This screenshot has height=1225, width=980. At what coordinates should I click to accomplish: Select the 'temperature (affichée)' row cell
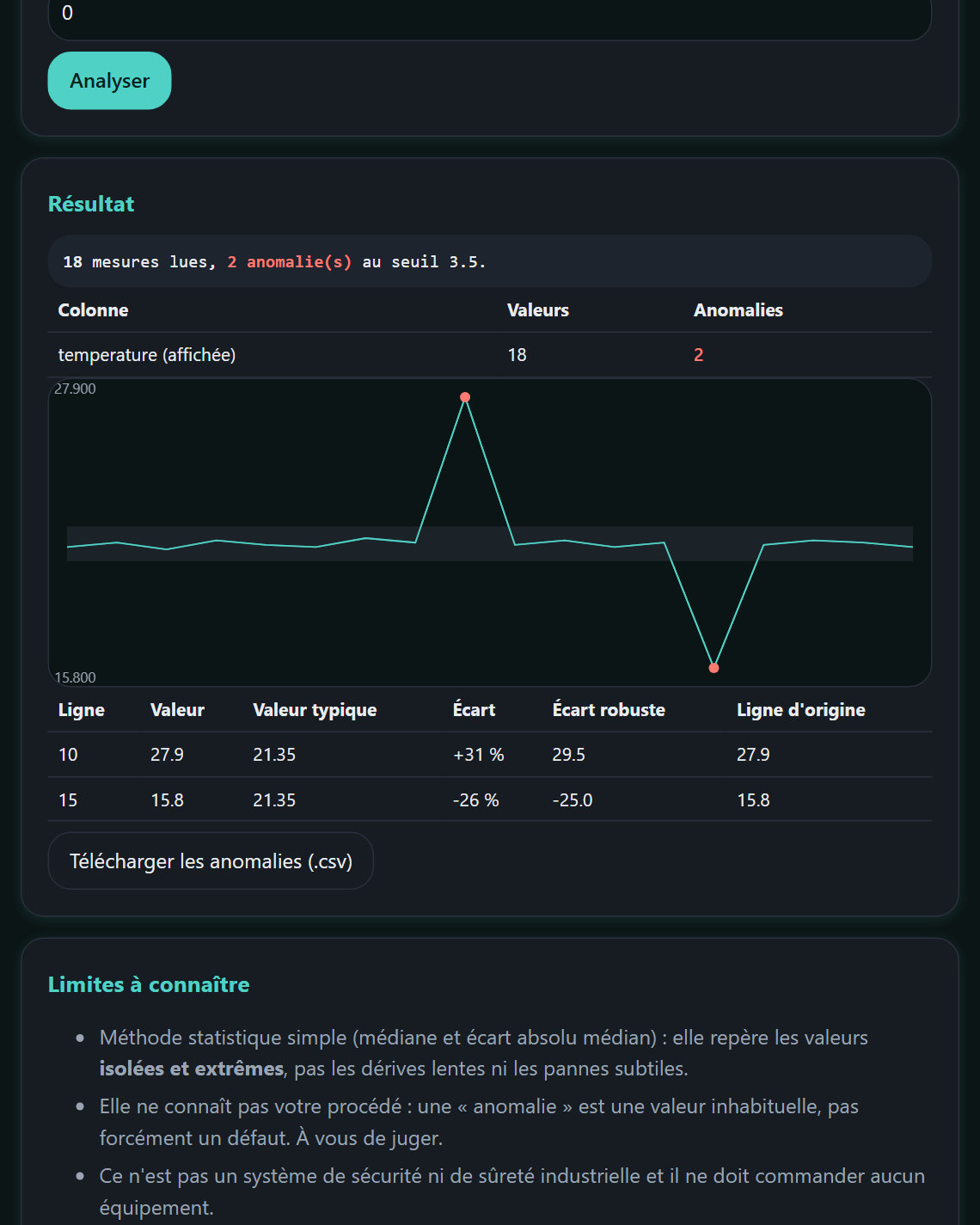pyautogui.click(x=147, y=355)
